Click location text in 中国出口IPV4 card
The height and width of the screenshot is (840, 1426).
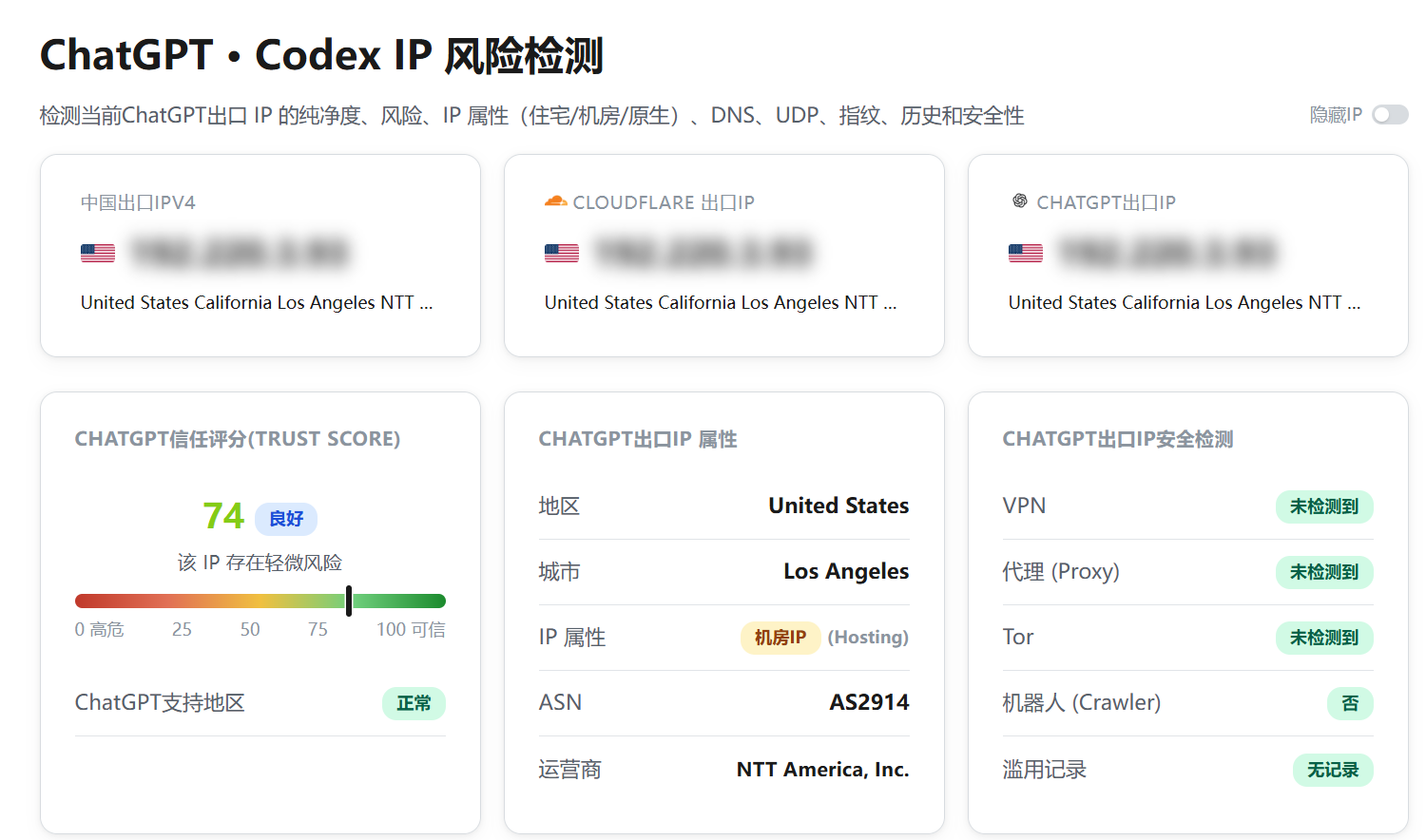click(257, 302)
